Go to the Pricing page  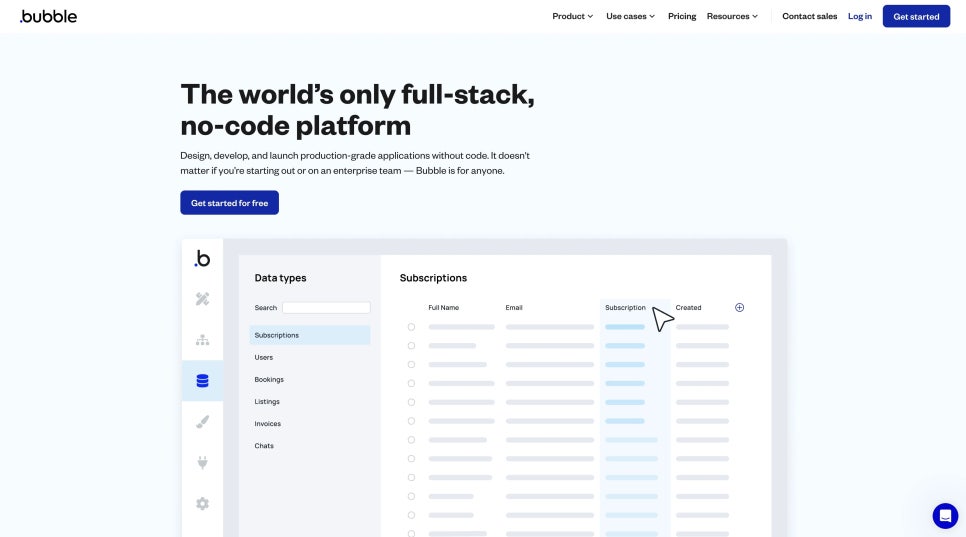(681, 16)
